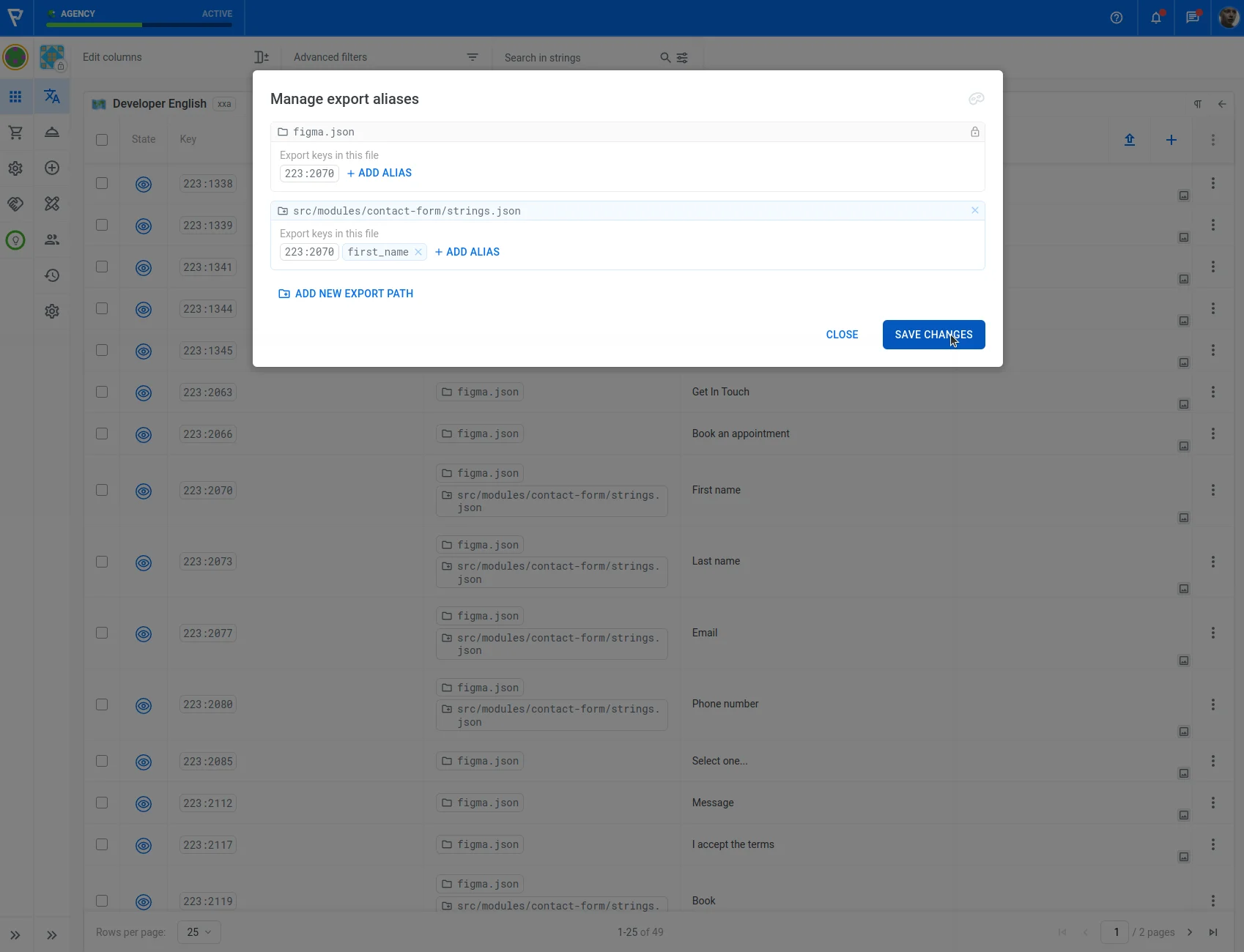This screenshot has height=952, width=1244.
Task: Click the help question mark icon
Action: [x=1116, y=18]
